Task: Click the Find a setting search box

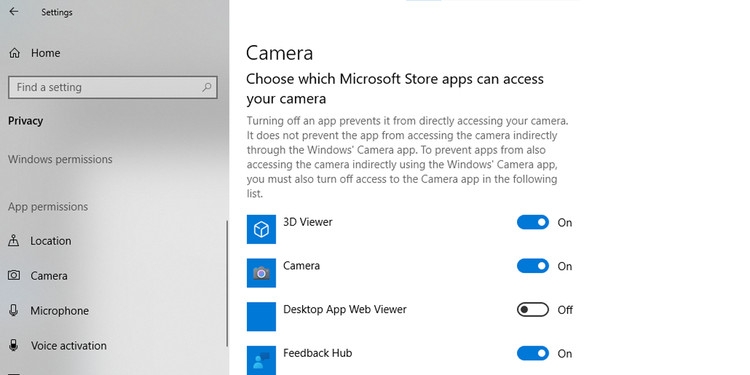Action: pyautogui.click(x=113, y=88)
